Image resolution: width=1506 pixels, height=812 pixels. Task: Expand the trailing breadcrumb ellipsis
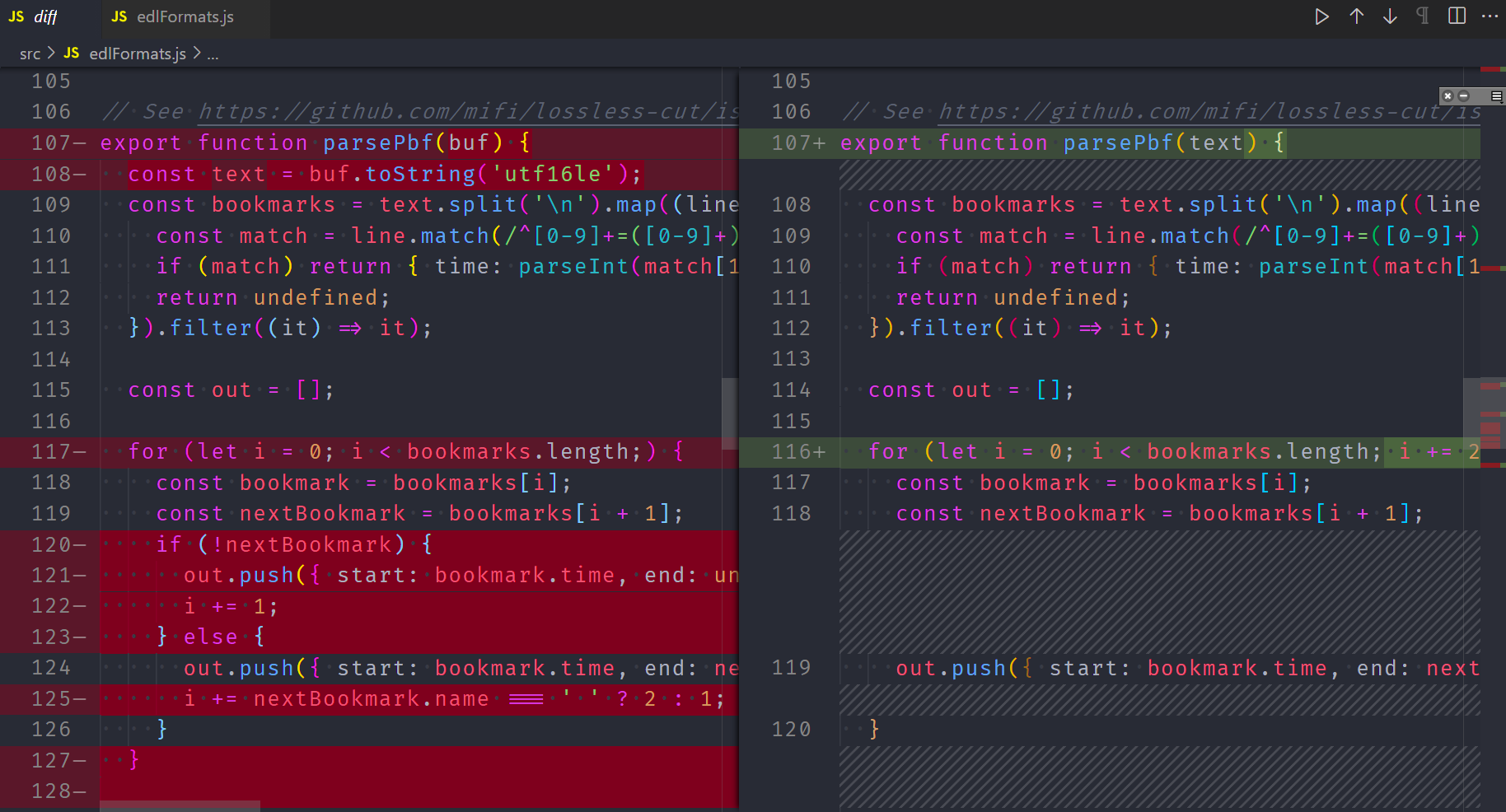pos(213,54)
